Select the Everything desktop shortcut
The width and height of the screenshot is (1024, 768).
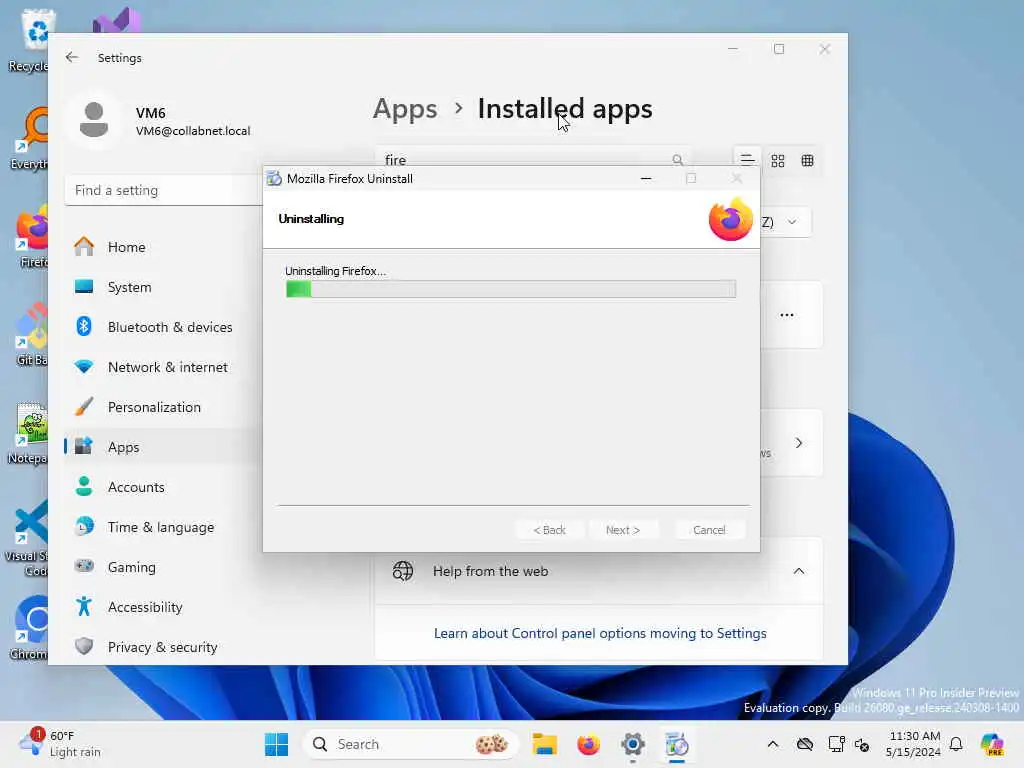point(30,138)
